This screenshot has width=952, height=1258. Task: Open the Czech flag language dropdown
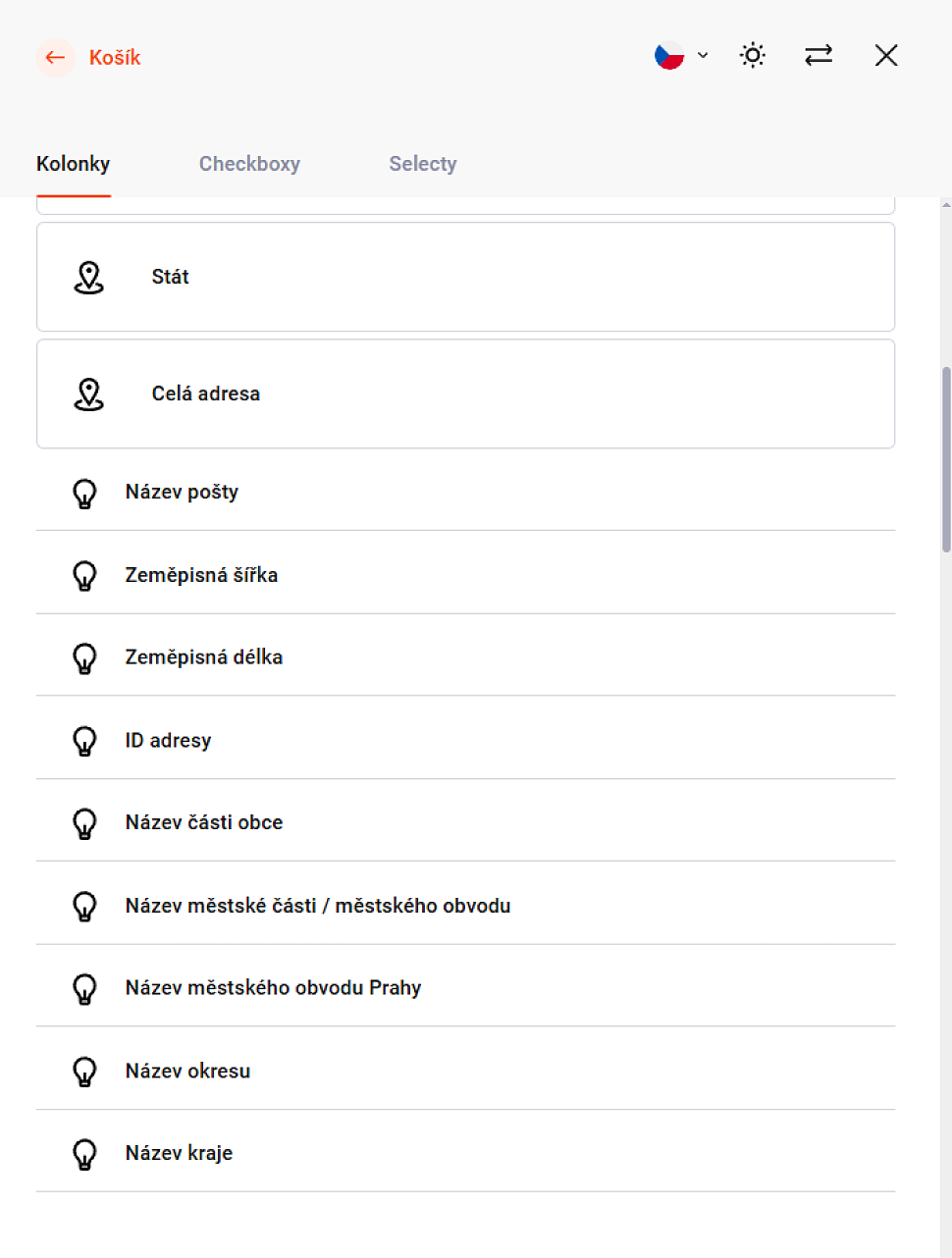coord(681,56)
